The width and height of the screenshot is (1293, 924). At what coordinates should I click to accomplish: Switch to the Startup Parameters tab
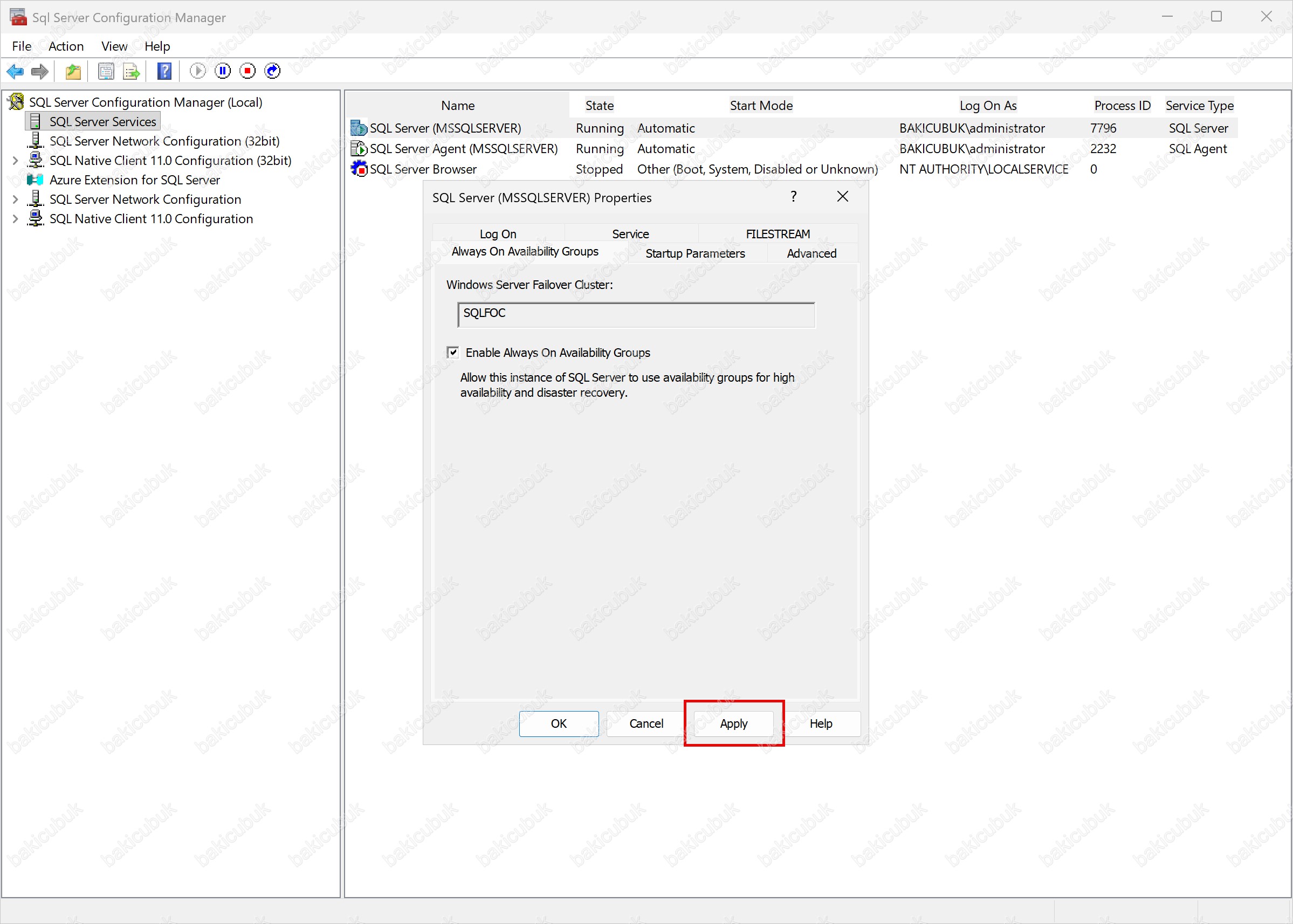pyautogui.click(x=695, y=253)
